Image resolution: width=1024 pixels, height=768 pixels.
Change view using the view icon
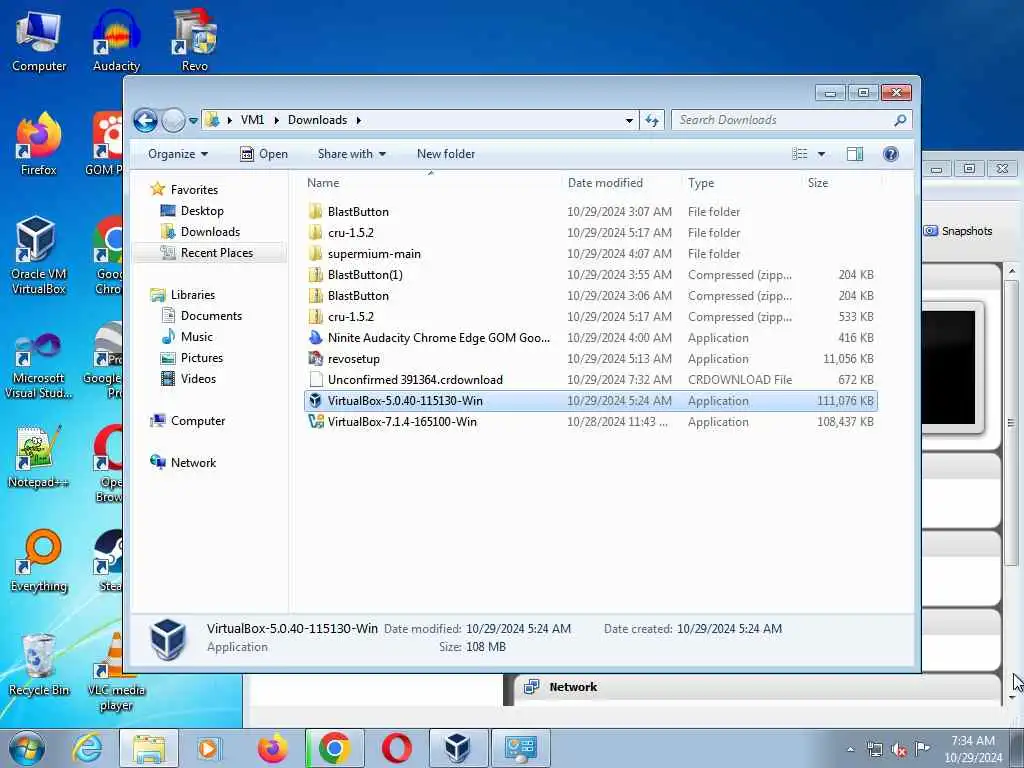[x=800, y=154]
